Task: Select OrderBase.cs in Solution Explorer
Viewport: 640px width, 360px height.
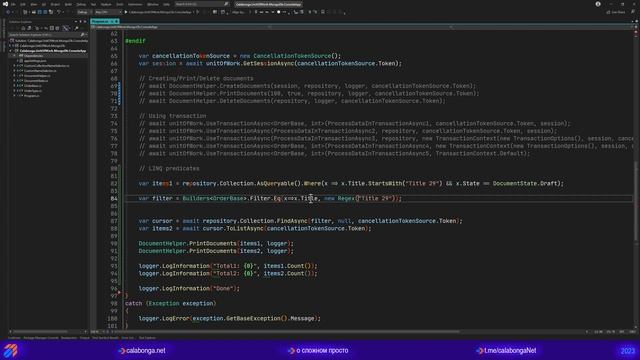Action: click(x=33, y=86)
